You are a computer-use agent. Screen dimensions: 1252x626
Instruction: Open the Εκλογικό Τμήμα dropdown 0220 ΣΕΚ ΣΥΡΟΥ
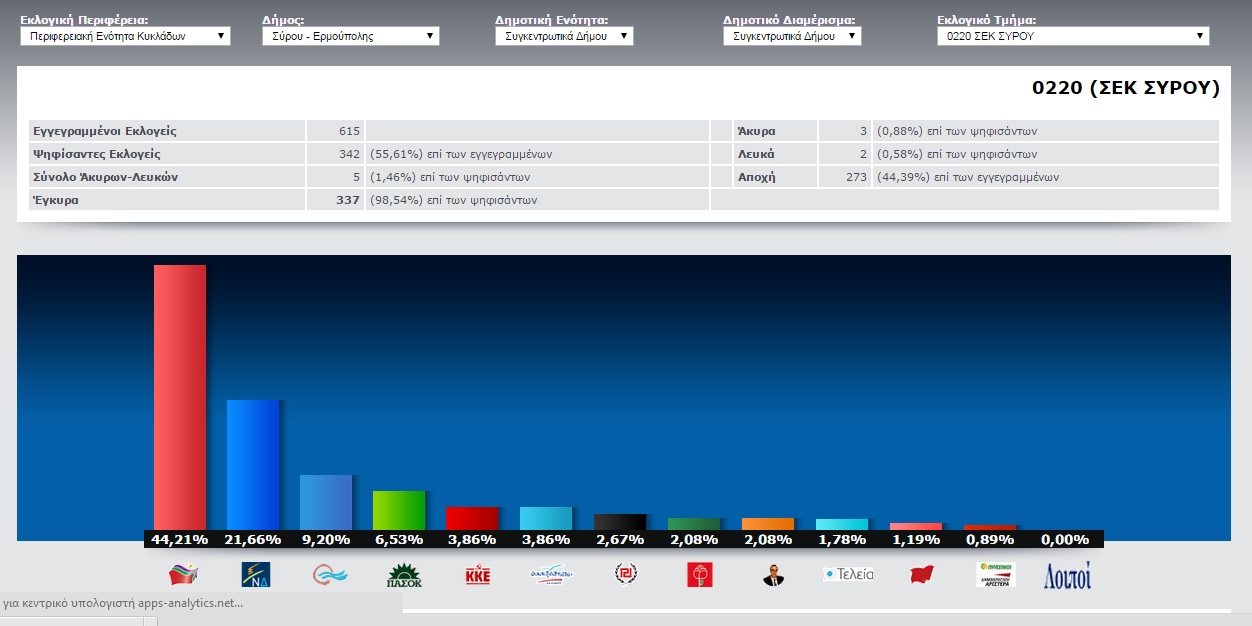[x=1072, y=36]
